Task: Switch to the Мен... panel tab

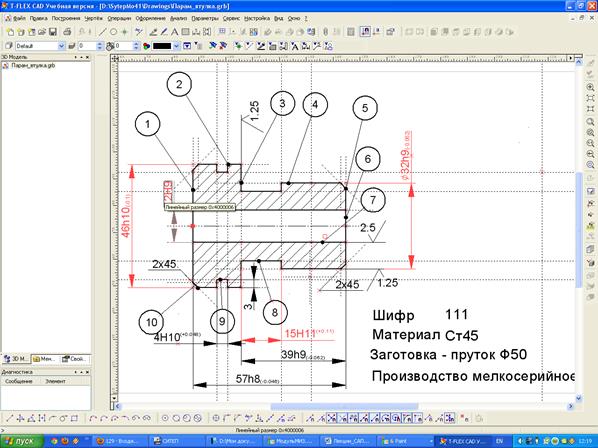Action: pyautogui.click(x=45, y=359)
